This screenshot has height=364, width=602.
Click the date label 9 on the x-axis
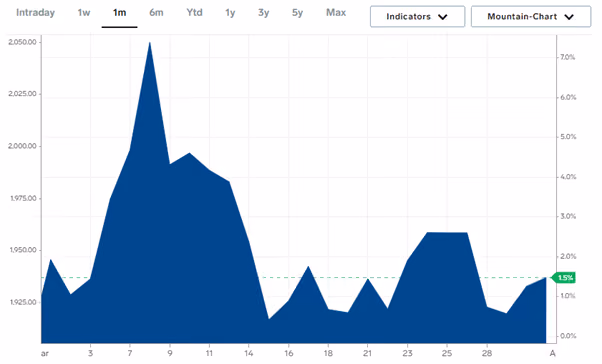point(170,353)
